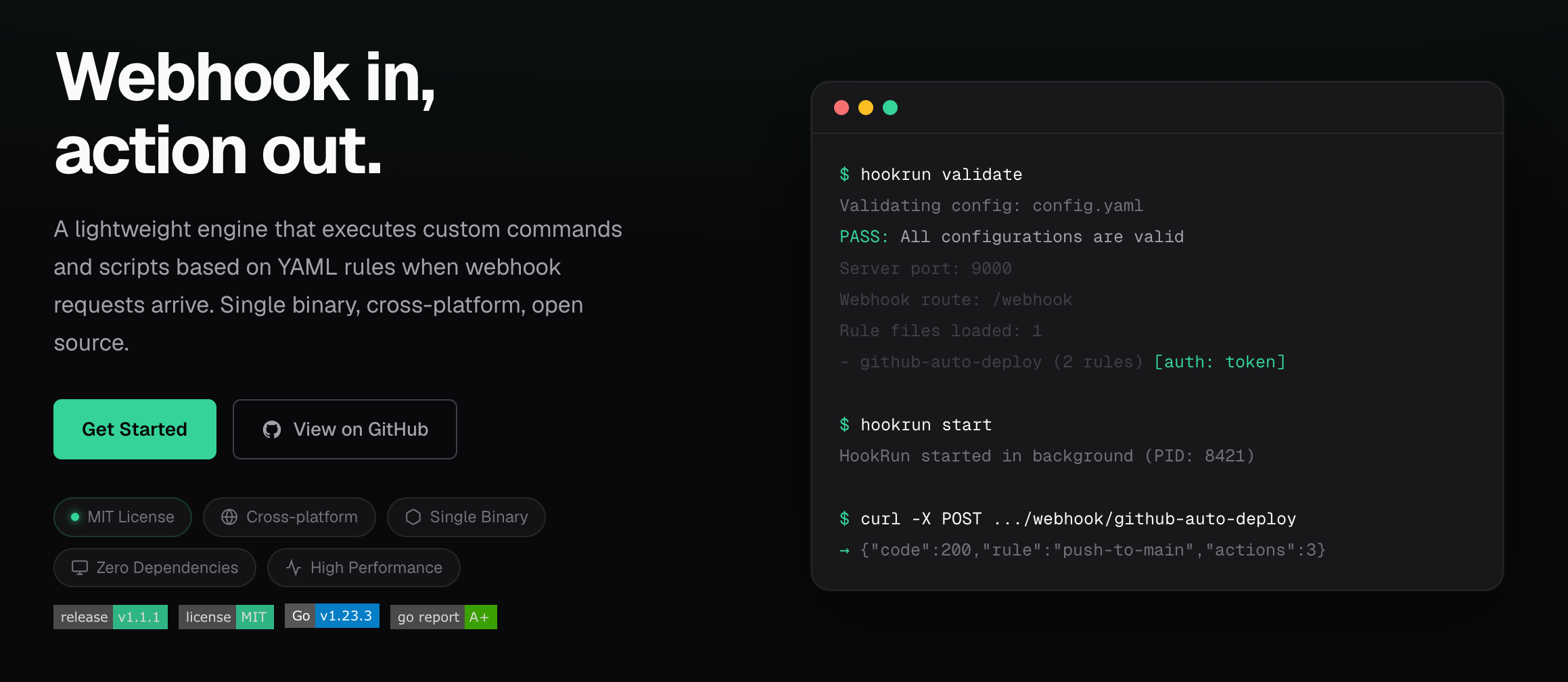Click the 'curl -X POST' command line
The image size is (1568, 682).
[1067, 519]
